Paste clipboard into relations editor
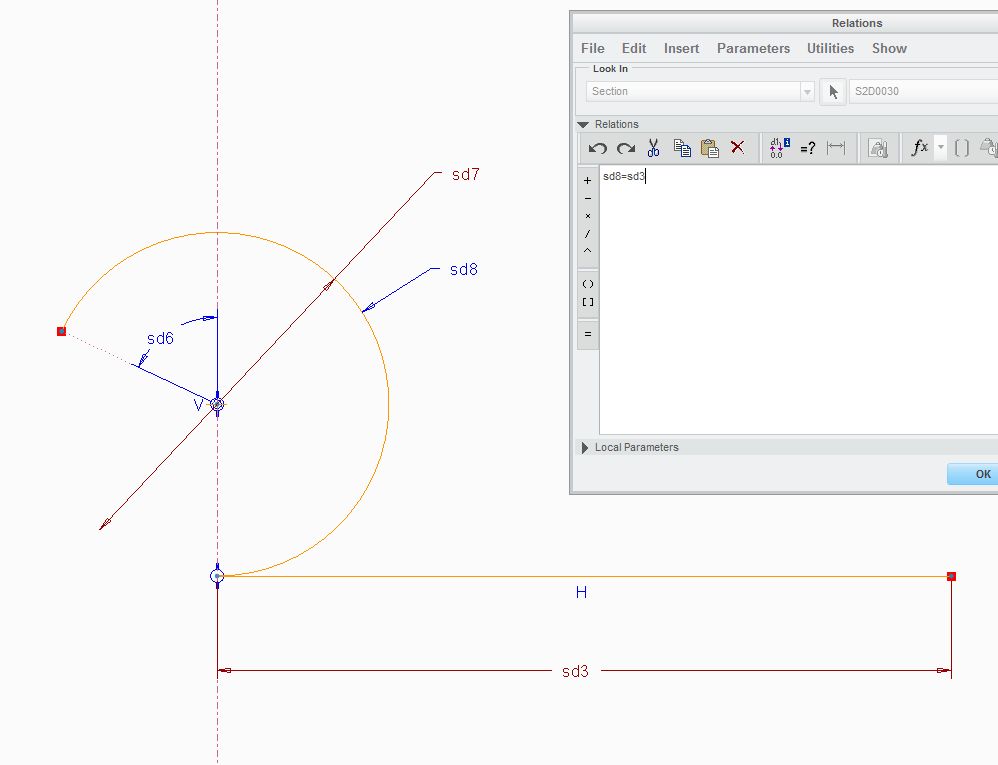Screen dimensions: 998x765 (710, 148)
